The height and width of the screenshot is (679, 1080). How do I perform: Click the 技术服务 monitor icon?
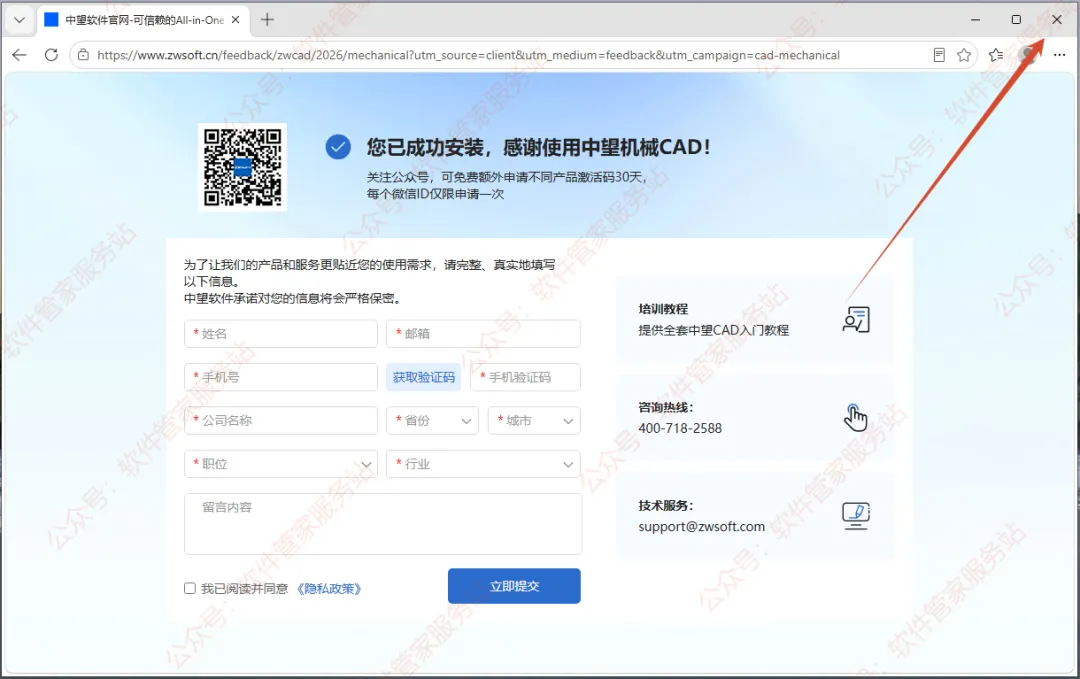pyautogui.click(x=856, y=516)
